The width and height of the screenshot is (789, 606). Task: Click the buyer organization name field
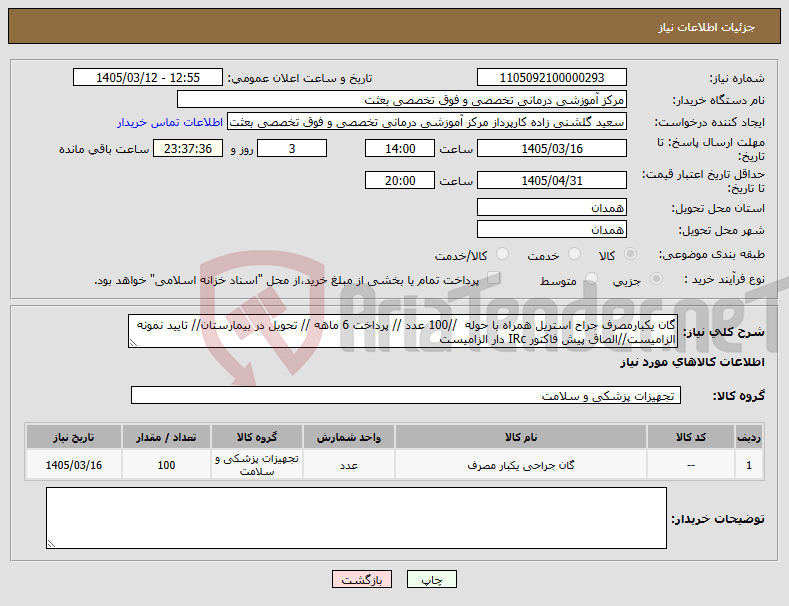click(402, 100)
